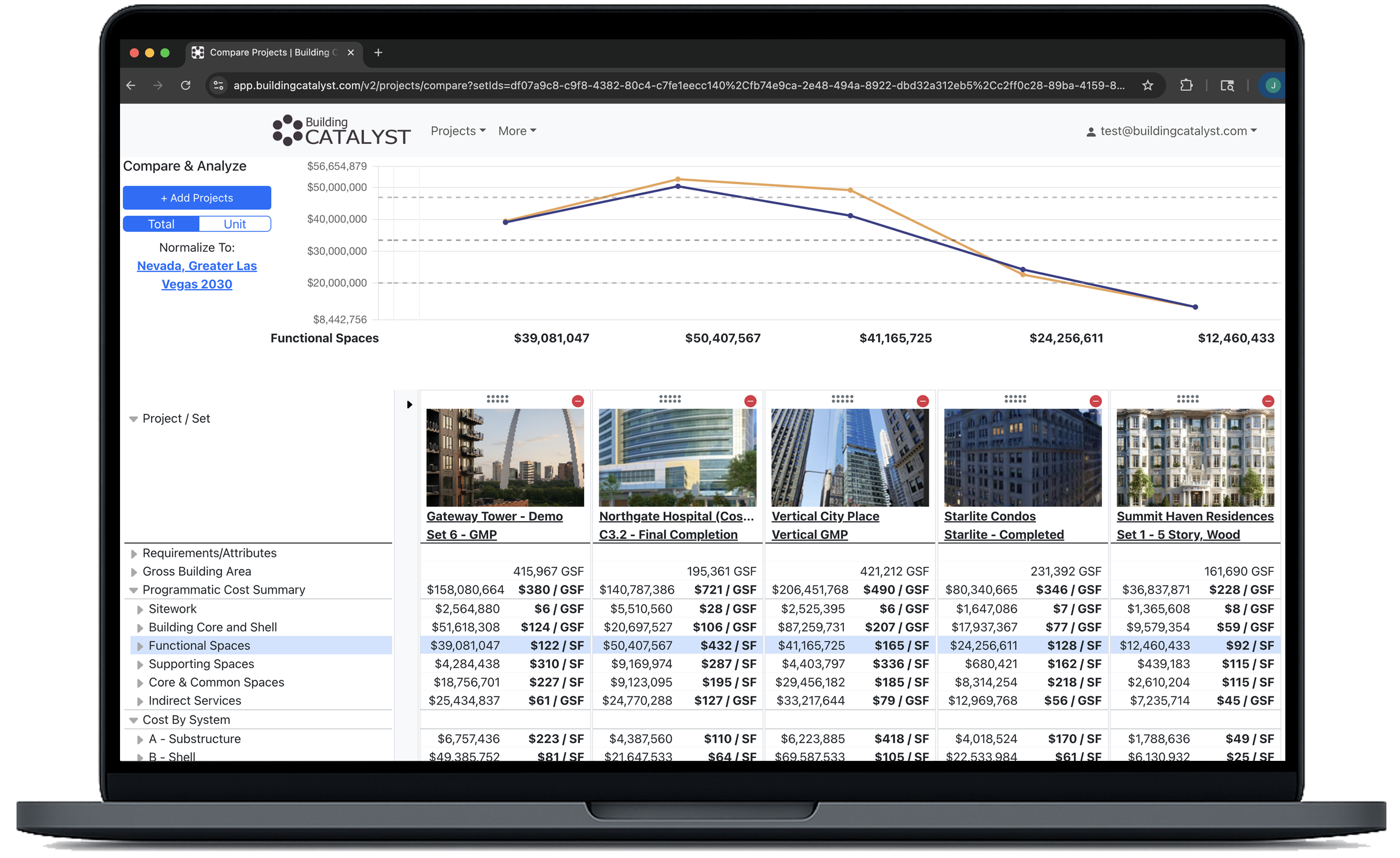Viewport: 1400px width, 858px height.
Task: Remove the Gateway Tower project card
Action: point(578,401)
